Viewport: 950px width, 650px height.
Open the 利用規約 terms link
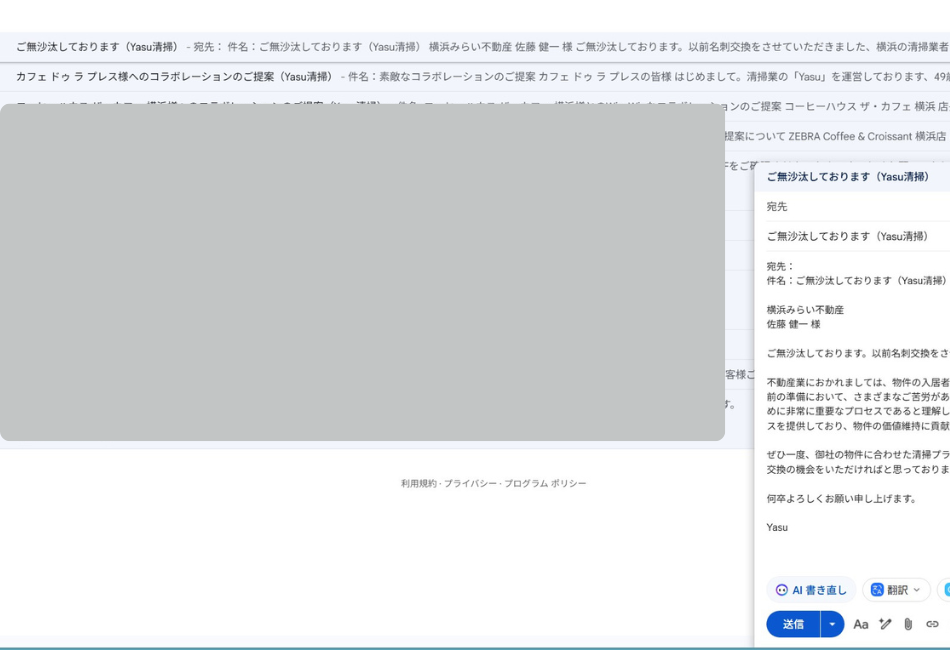coord(419,484)
